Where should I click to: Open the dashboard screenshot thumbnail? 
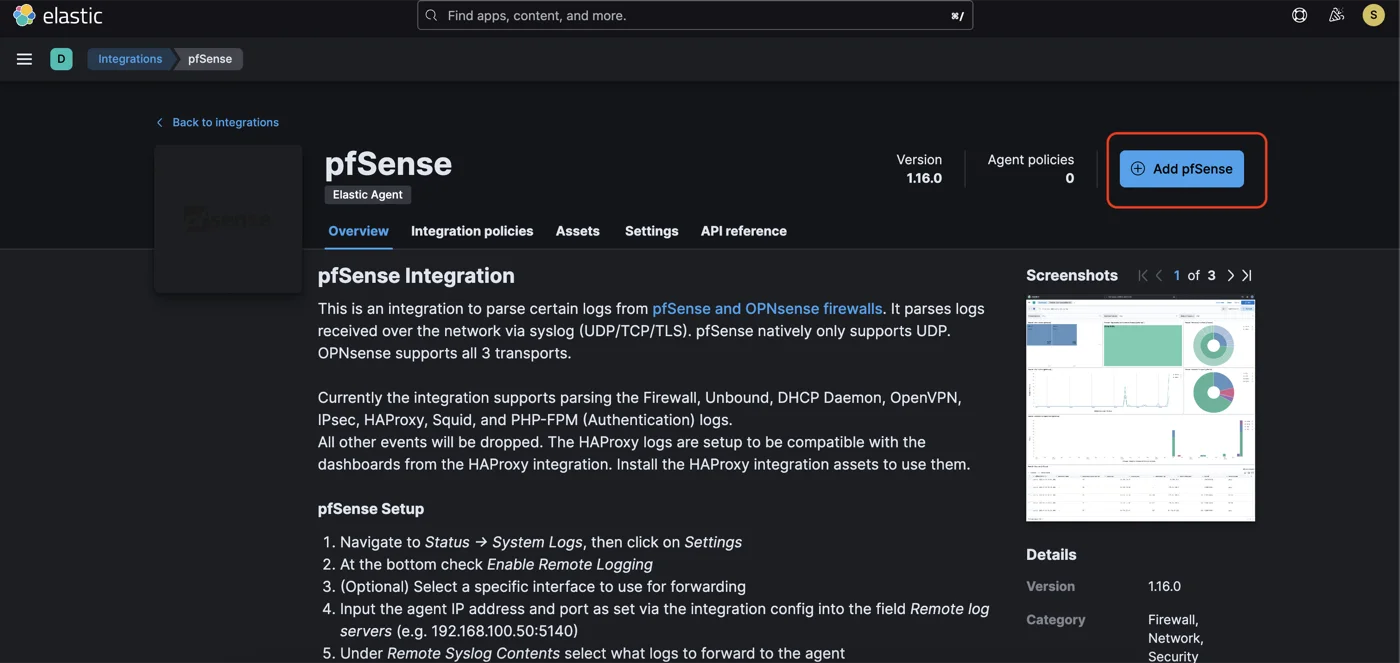(x=1140, y=409)
